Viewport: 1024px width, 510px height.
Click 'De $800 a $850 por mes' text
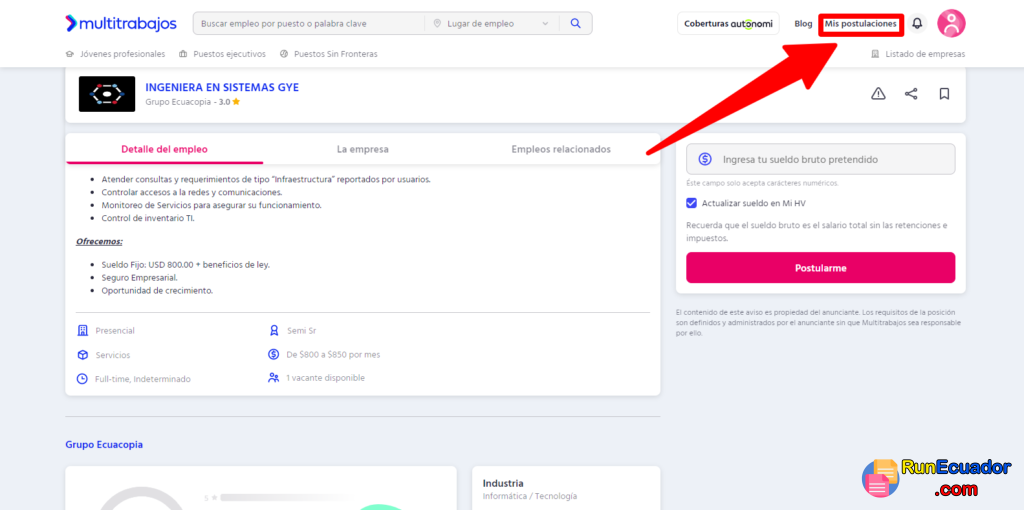coord(333,355)
